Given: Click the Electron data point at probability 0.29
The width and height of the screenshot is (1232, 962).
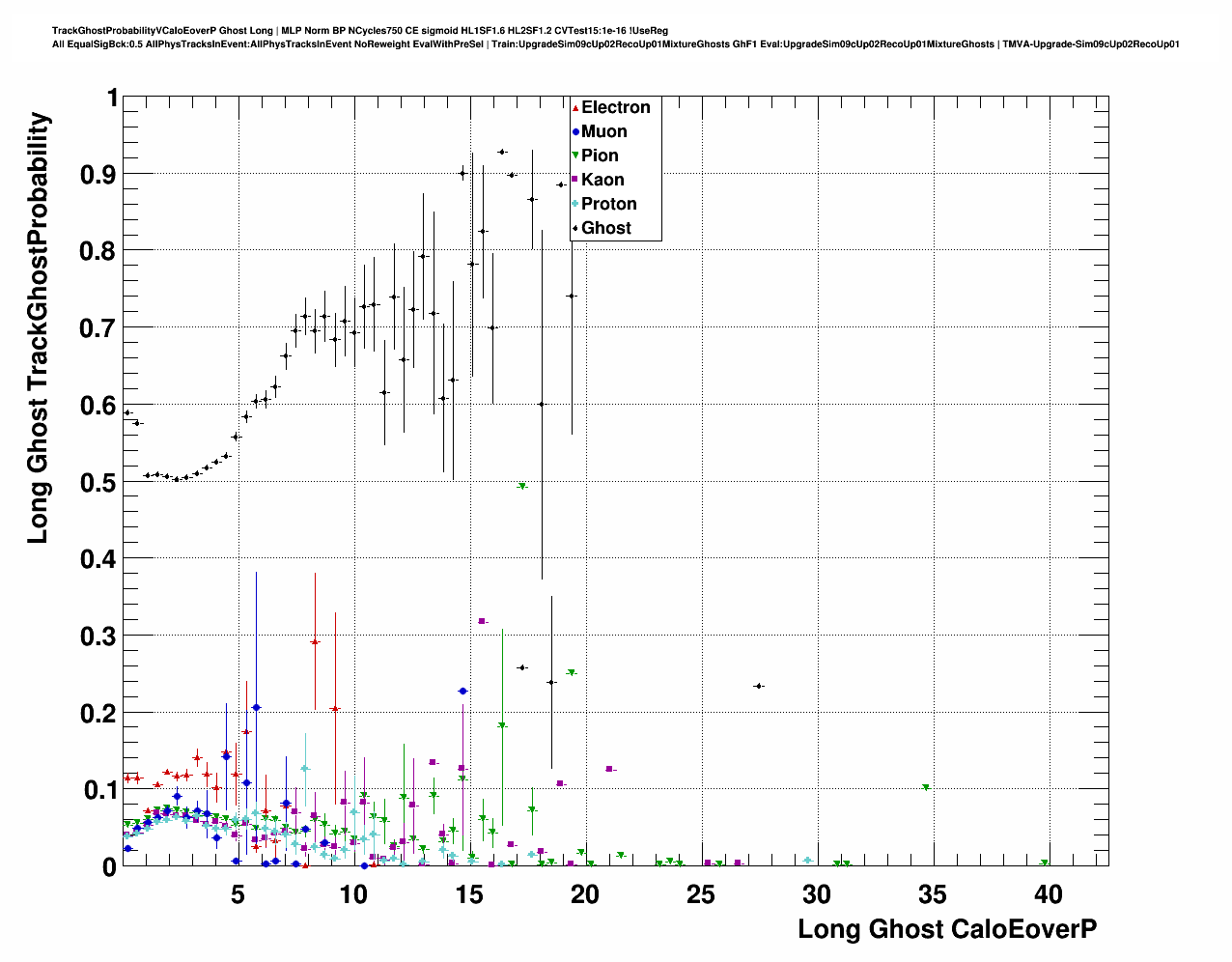Looking at the screenshot, I should pyautogui.click(x=315, y=641).
